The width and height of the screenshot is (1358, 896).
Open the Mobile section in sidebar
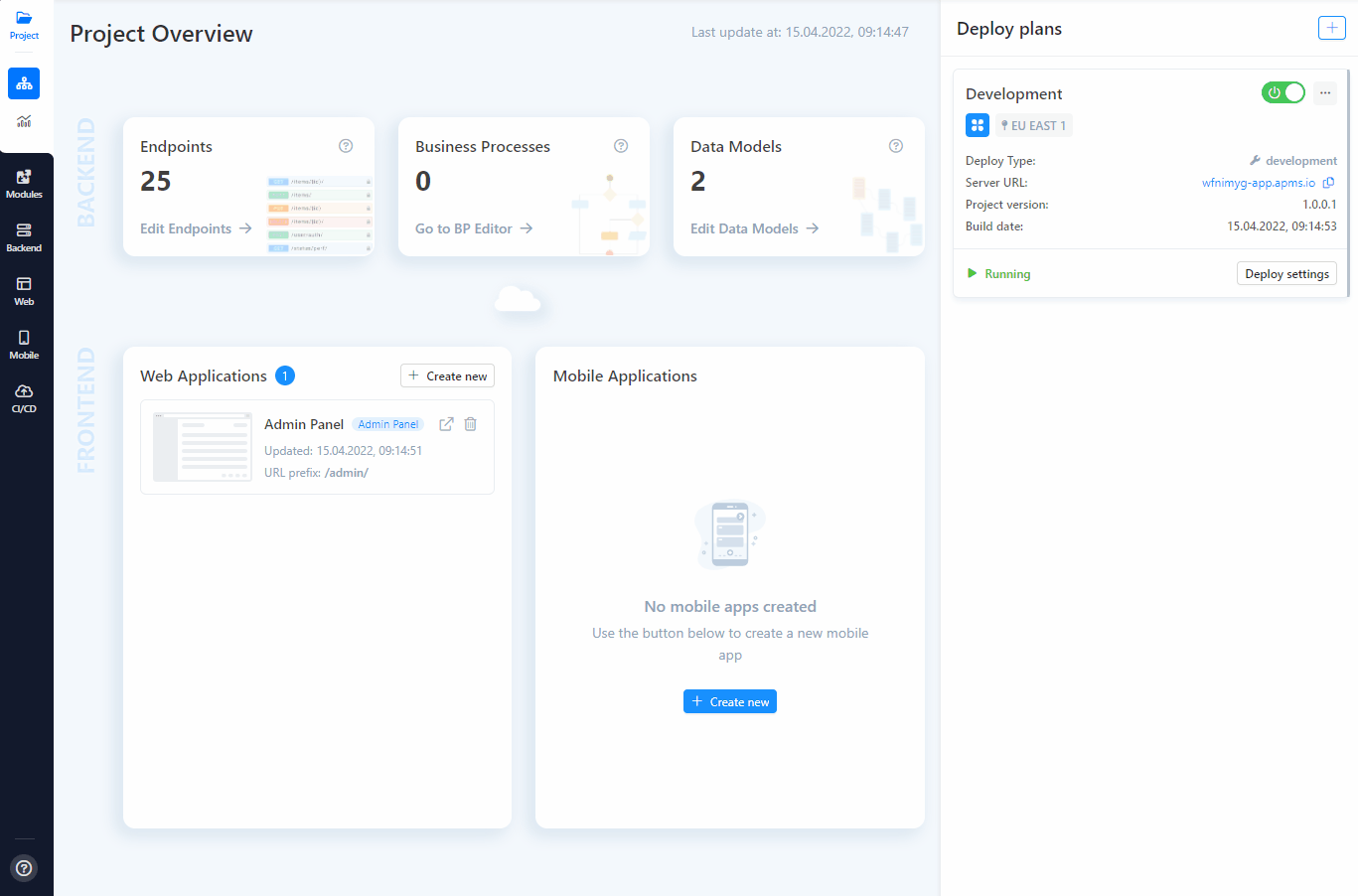tap(24, 345)
